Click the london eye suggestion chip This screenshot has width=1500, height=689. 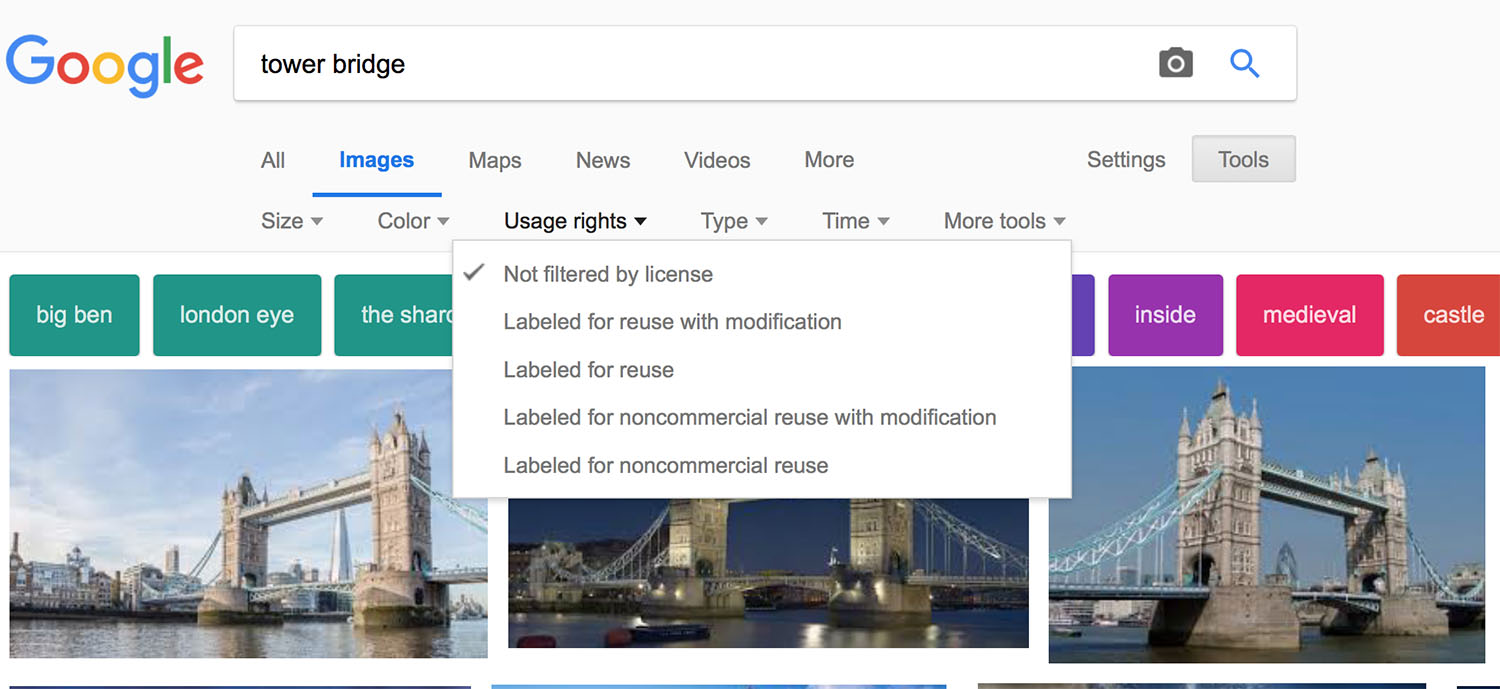[x=237, y=315]
